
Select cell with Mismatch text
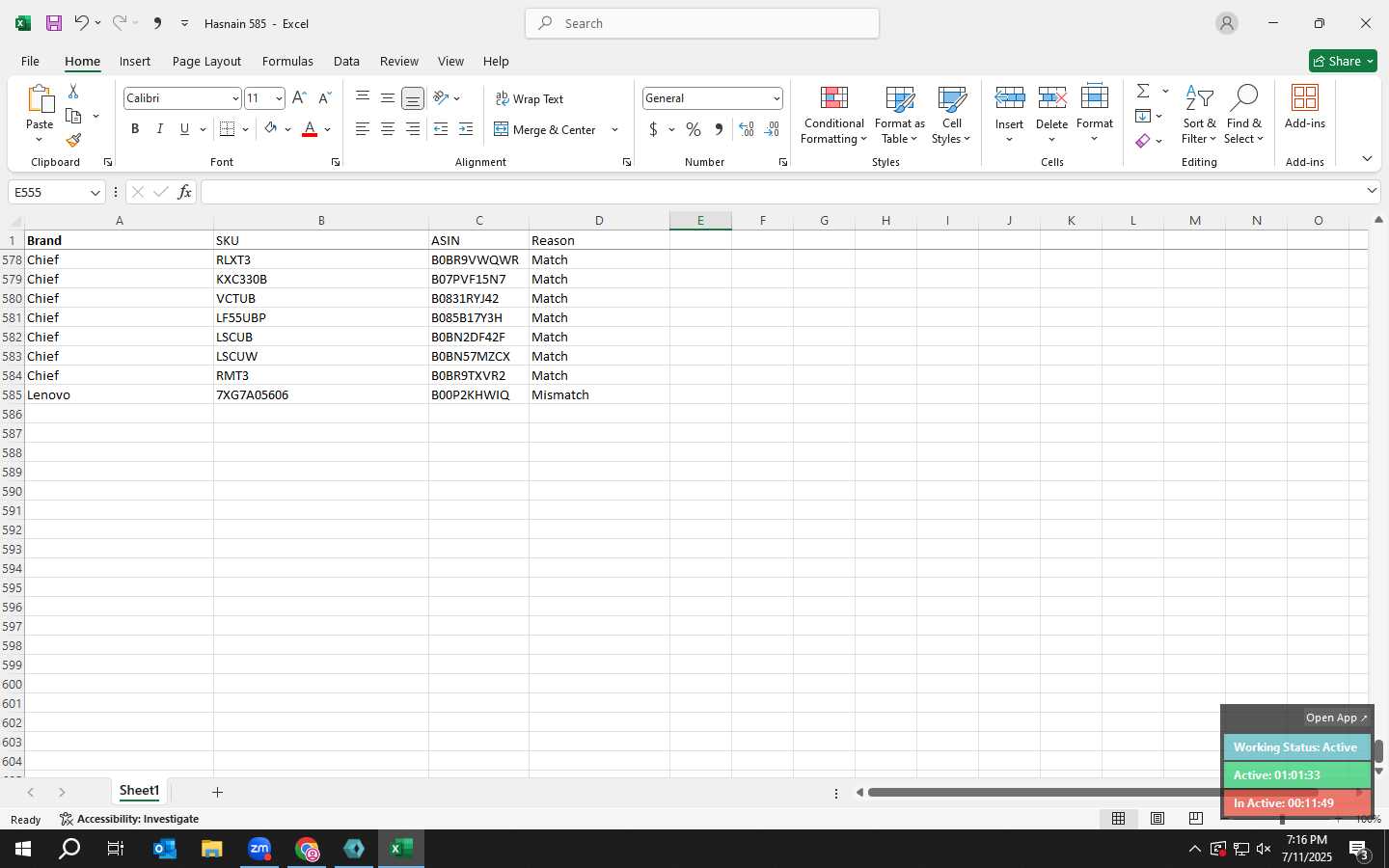coord(599,394)
